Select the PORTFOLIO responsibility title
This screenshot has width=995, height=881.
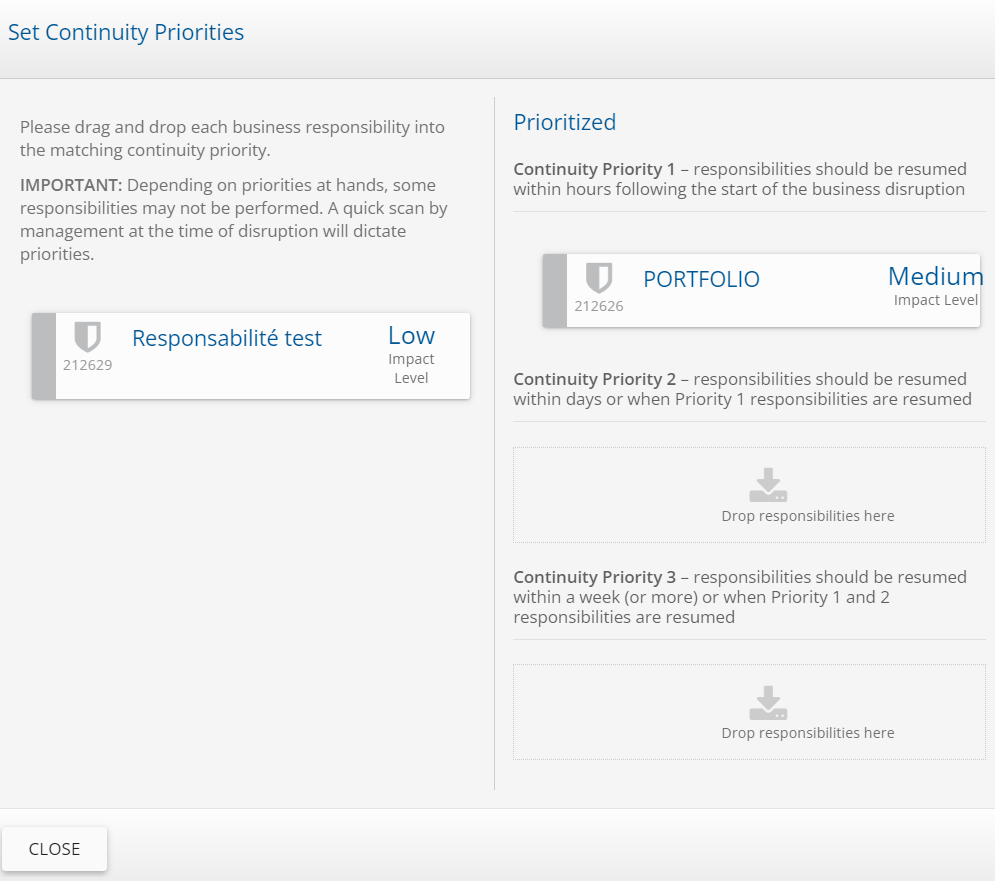point(701,280)
